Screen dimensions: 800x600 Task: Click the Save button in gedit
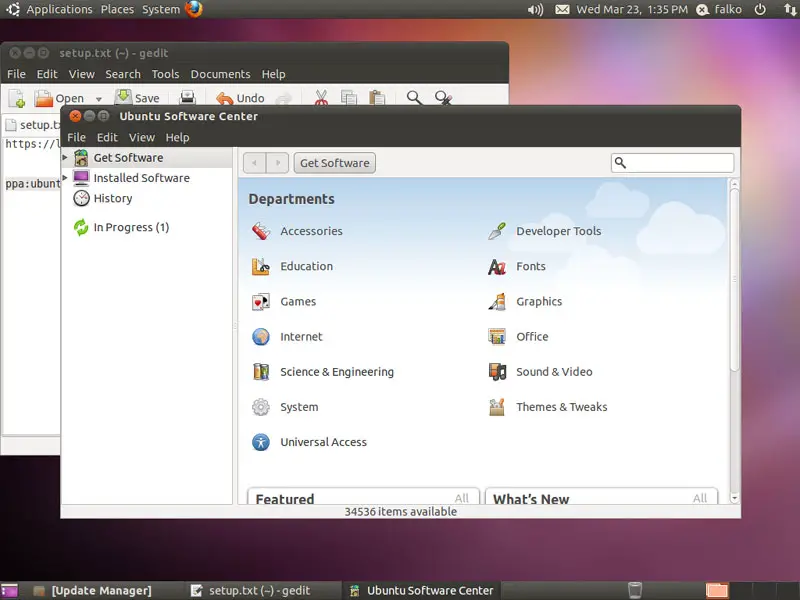(137, 97)
